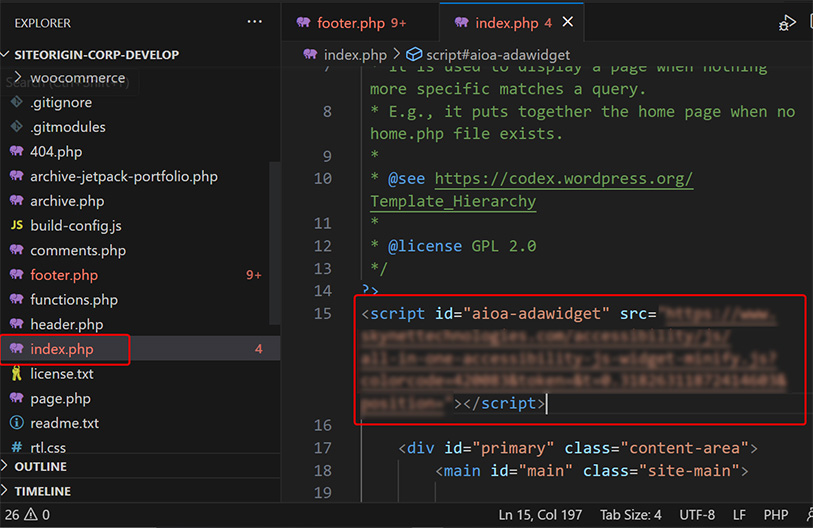Open build-config.js file
Screen dimensions: 813x528
coord(76,226)
